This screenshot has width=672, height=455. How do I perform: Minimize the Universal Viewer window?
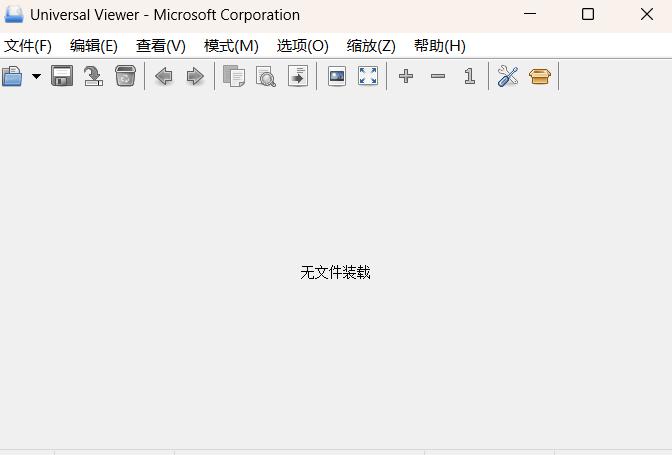point(530,14)
